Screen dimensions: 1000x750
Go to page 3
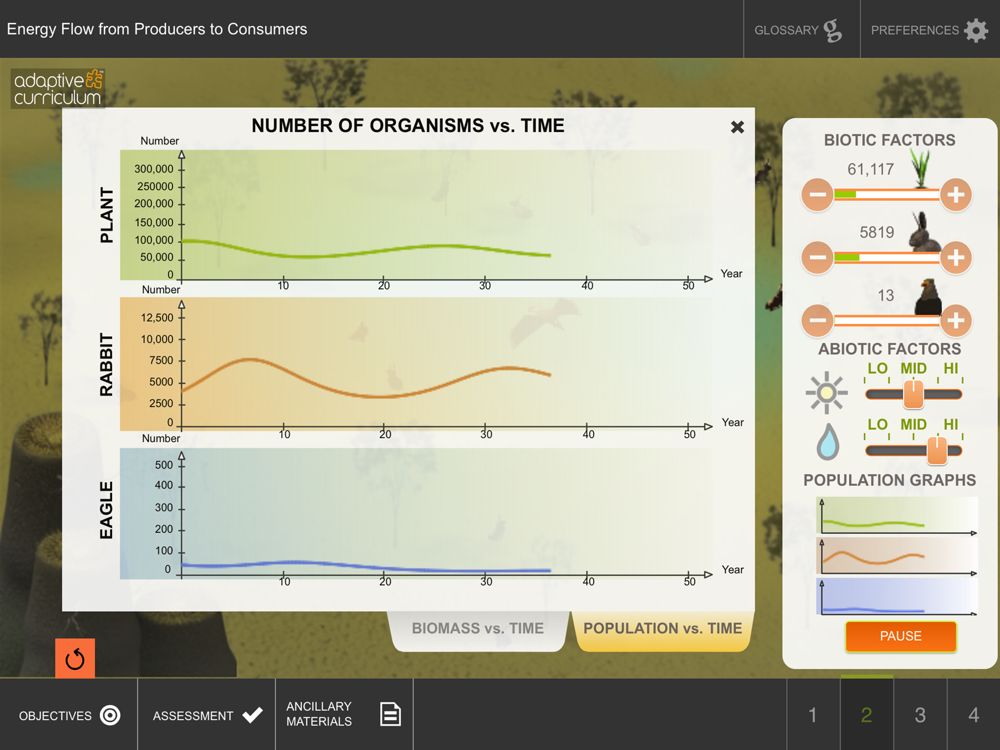920,715
